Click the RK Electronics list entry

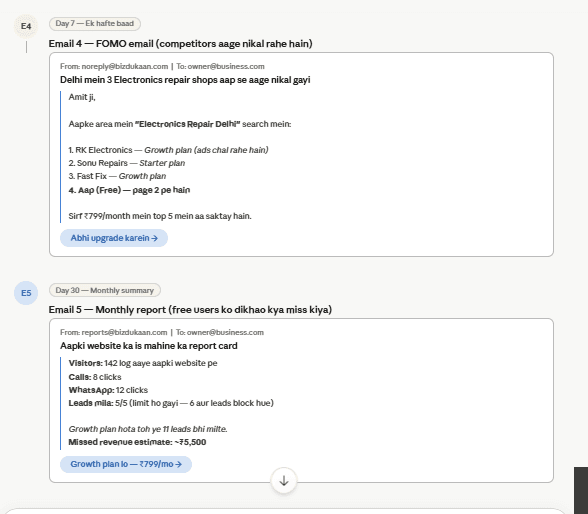168,150
